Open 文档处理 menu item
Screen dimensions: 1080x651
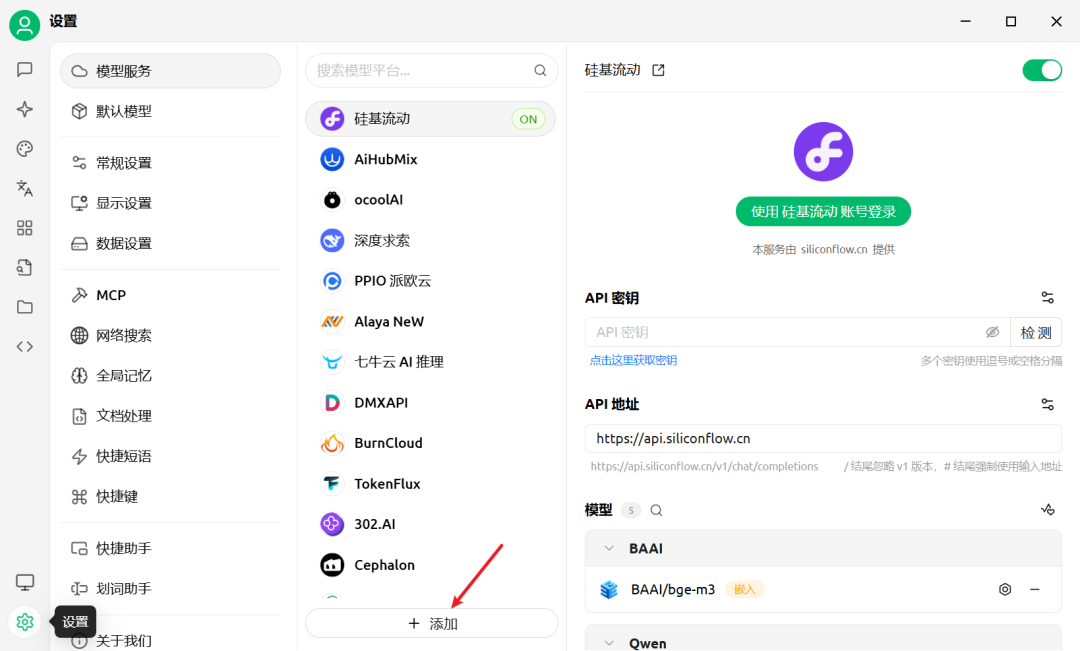coord(170,416)
